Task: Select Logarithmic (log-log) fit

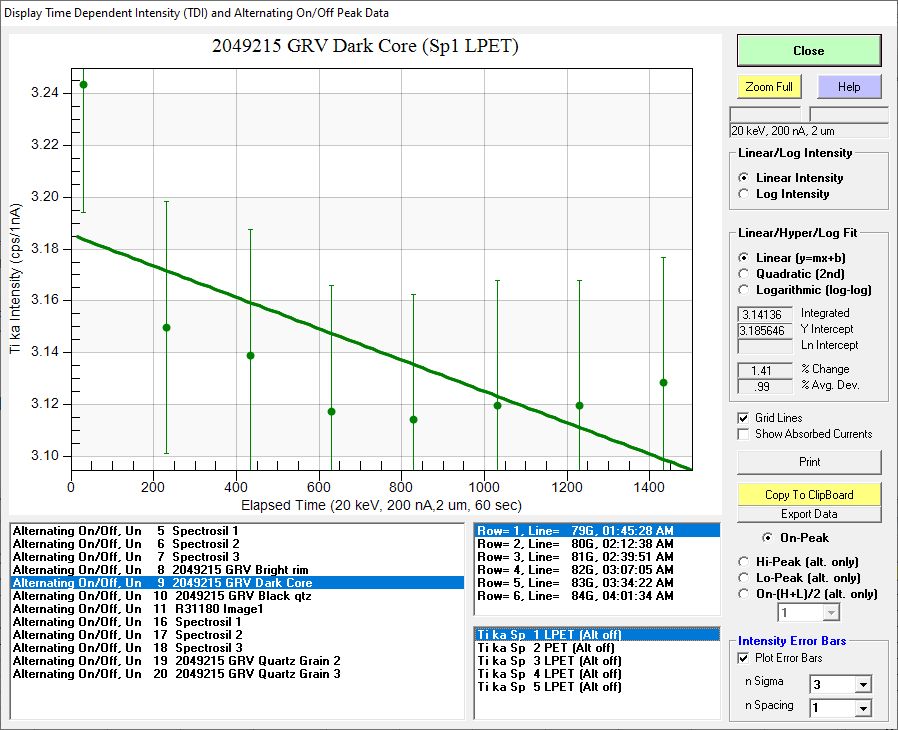Action: pyautogui.click(x=743, y=289)
